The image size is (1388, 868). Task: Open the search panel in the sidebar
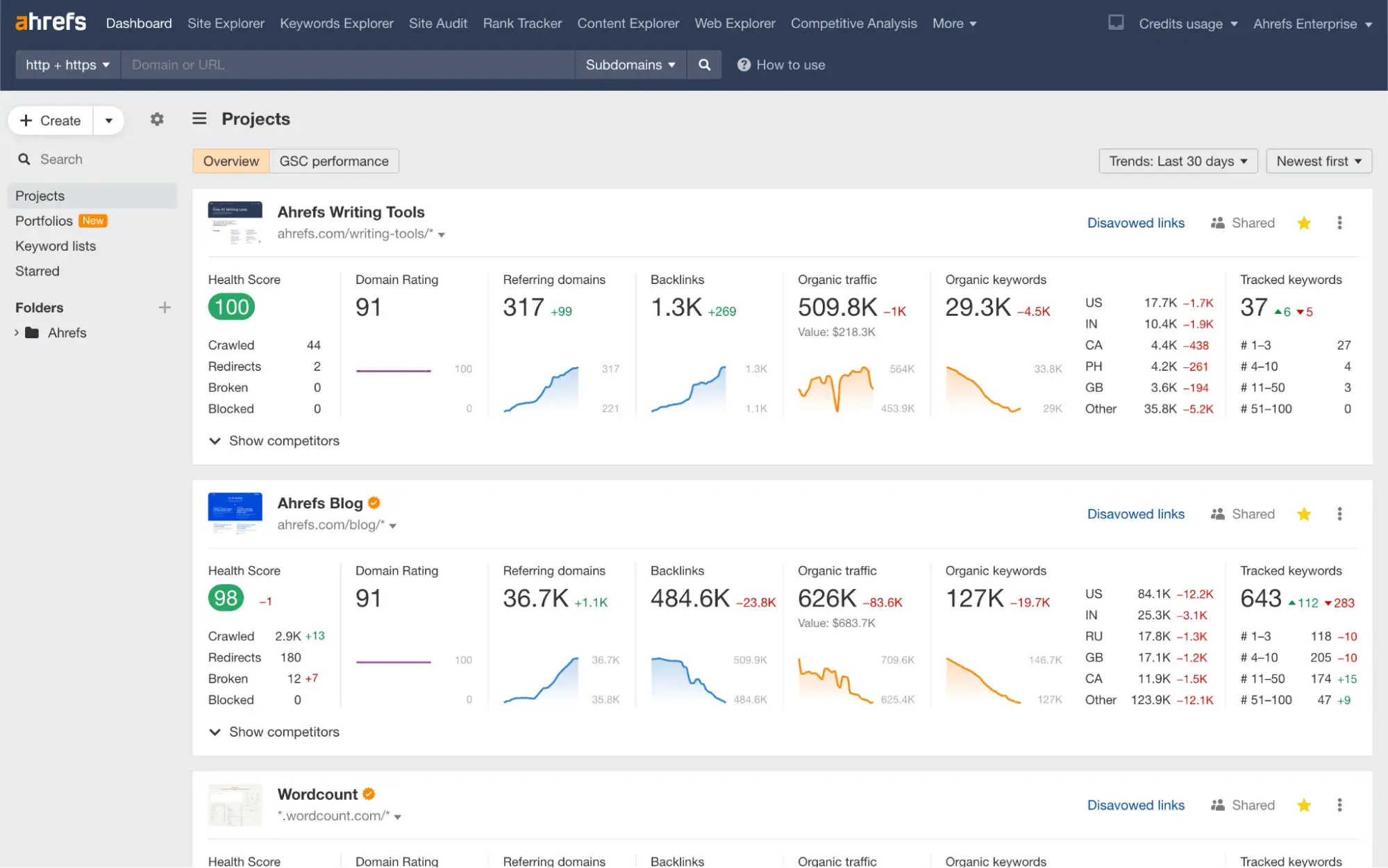(61, 159)
